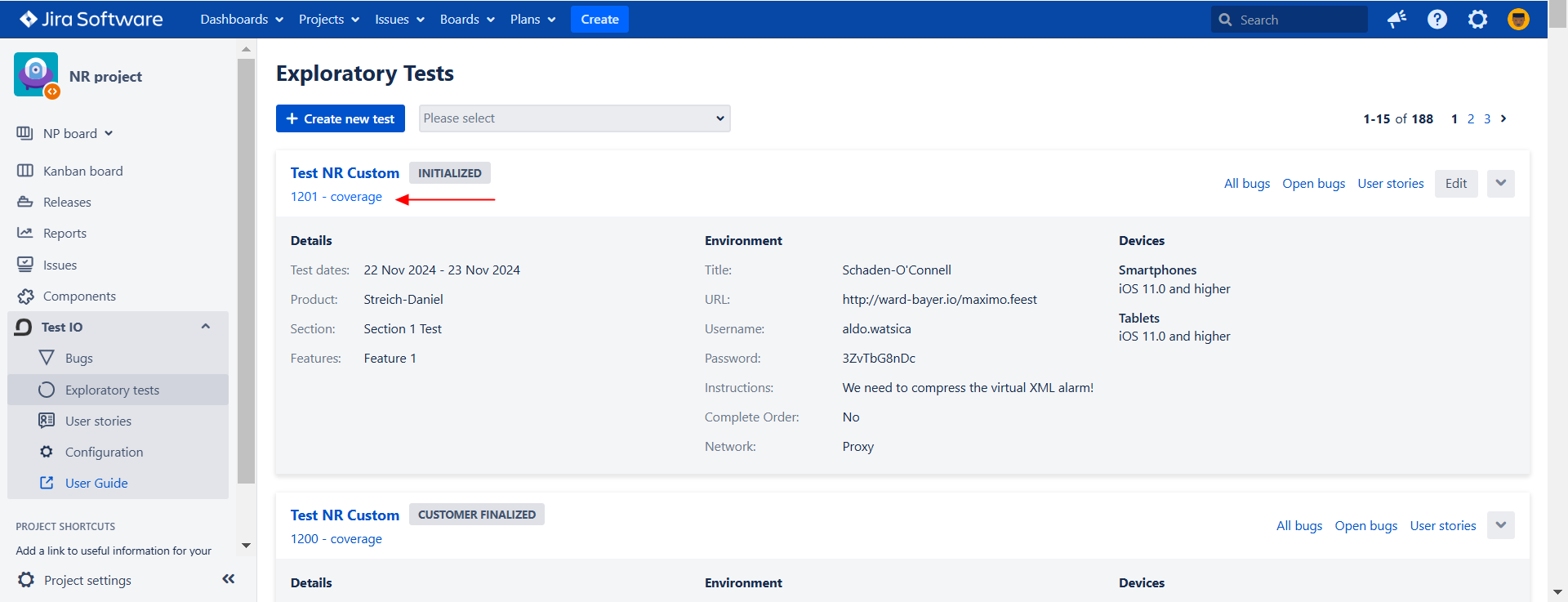Click the search magnifier icon

[x=1225, y=20]
